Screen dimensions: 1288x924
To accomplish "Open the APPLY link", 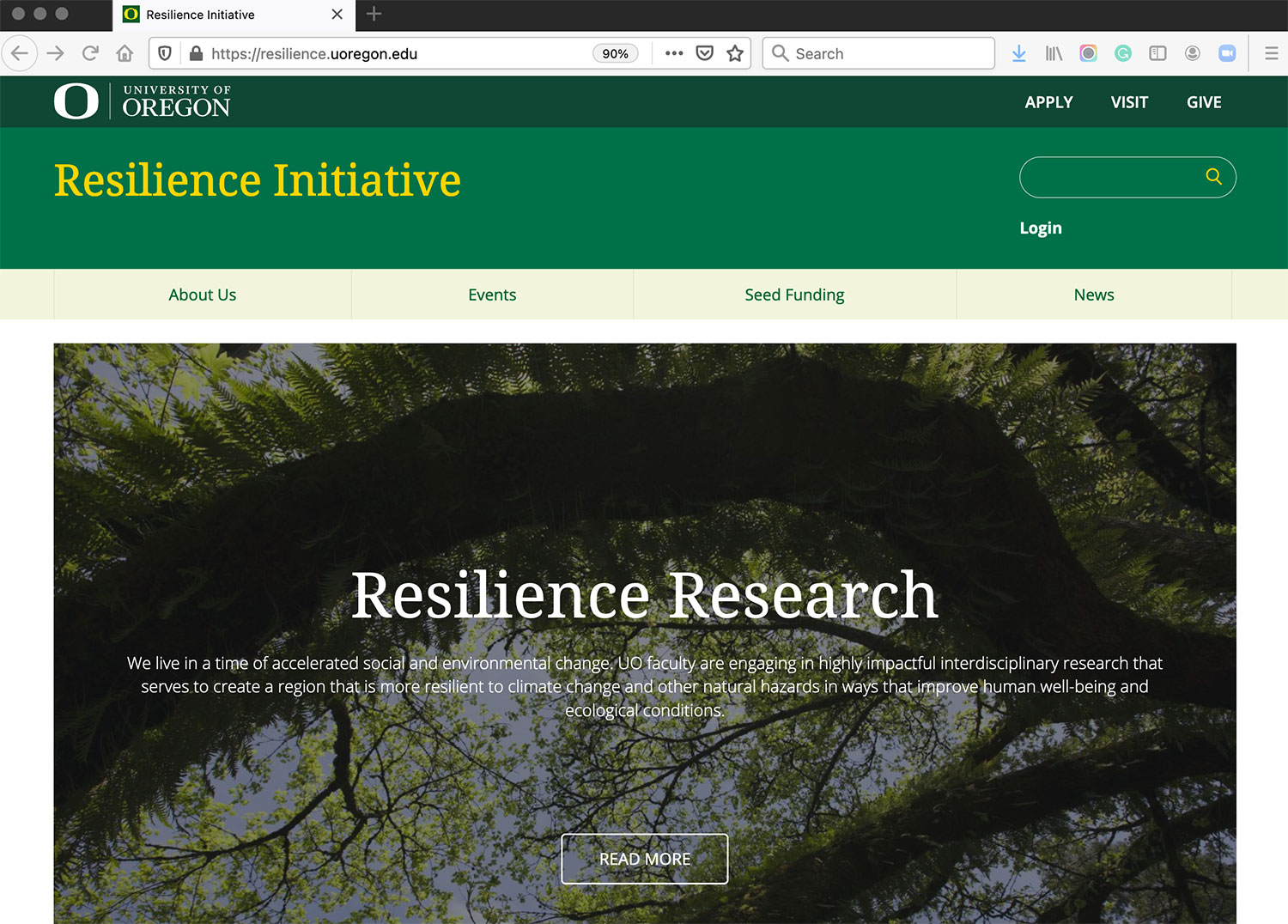I will [1048, 102].
